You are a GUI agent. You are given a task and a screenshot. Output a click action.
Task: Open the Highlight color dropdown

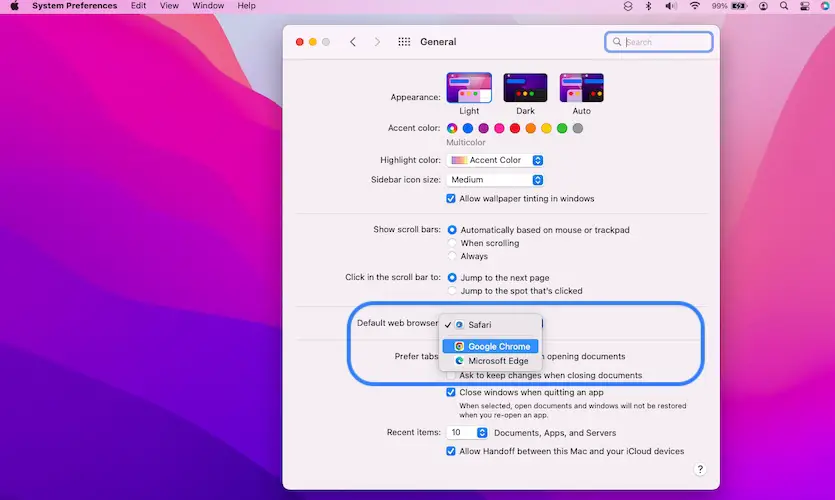coord(496,160)
